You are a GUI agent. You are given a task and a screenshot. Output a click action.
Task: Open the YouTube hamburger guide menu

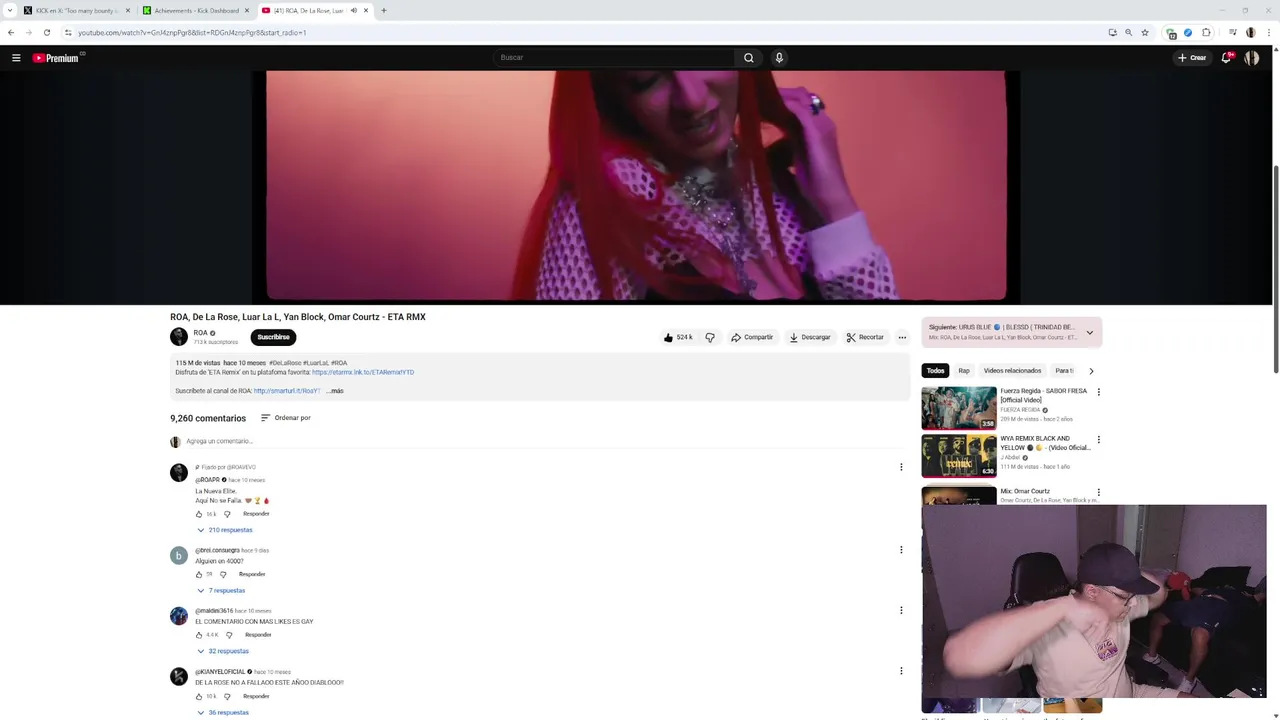click(x=16, y=58)
